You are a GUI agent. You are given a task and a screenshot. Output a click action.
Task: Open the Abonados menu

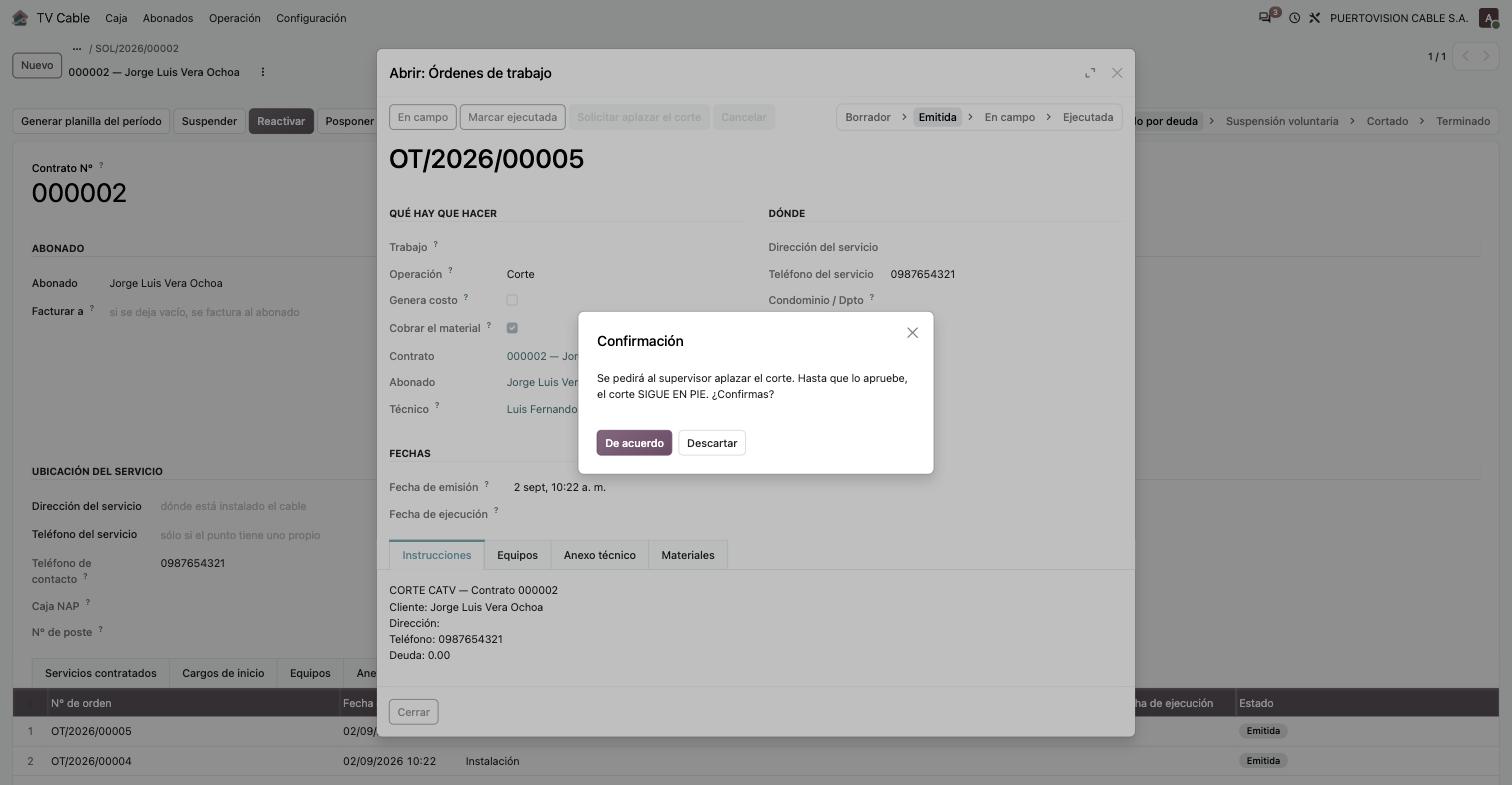pos(168,18)
